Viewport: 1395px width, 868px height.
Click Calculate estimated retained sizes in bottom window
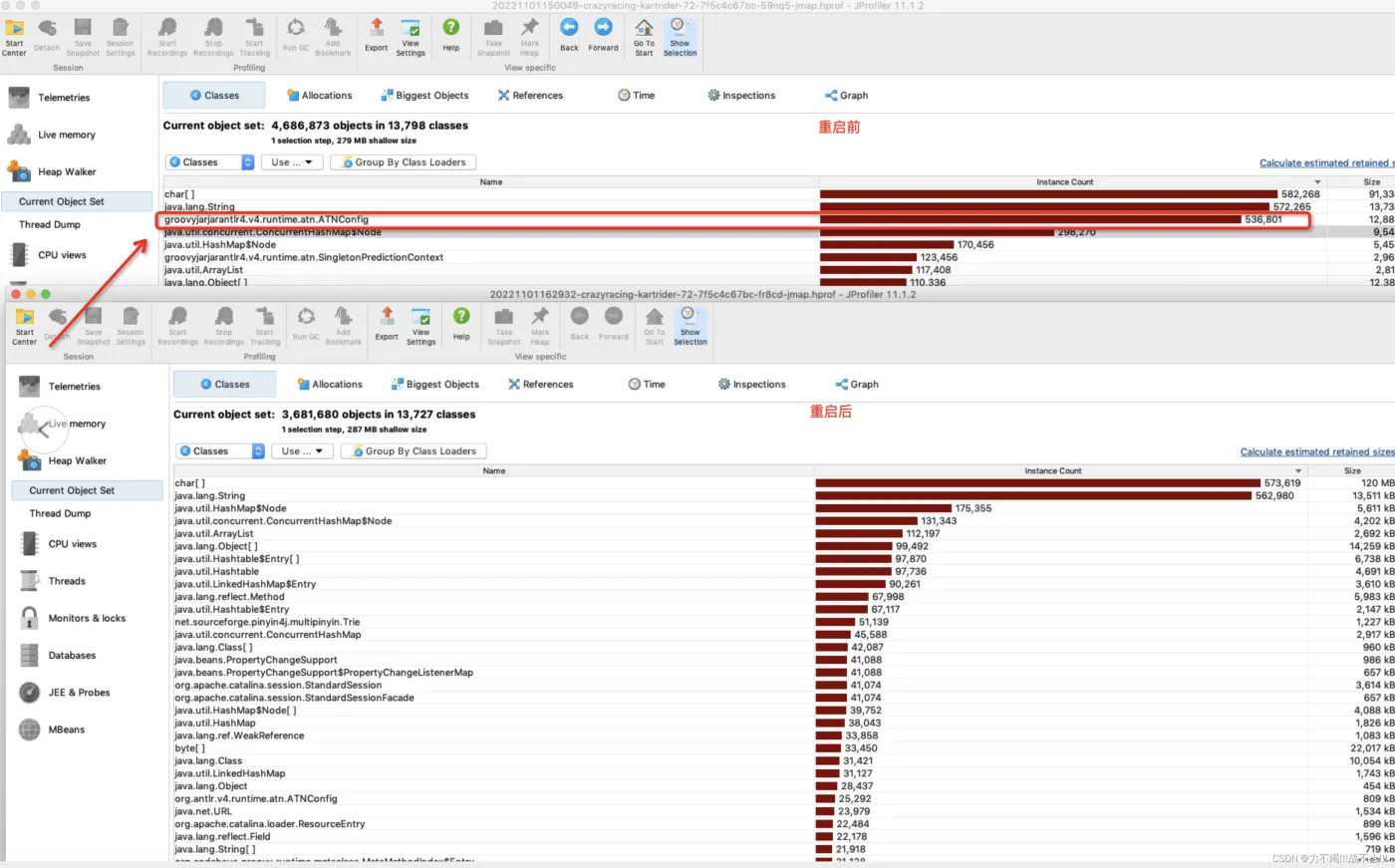(x=1317, y=452)
